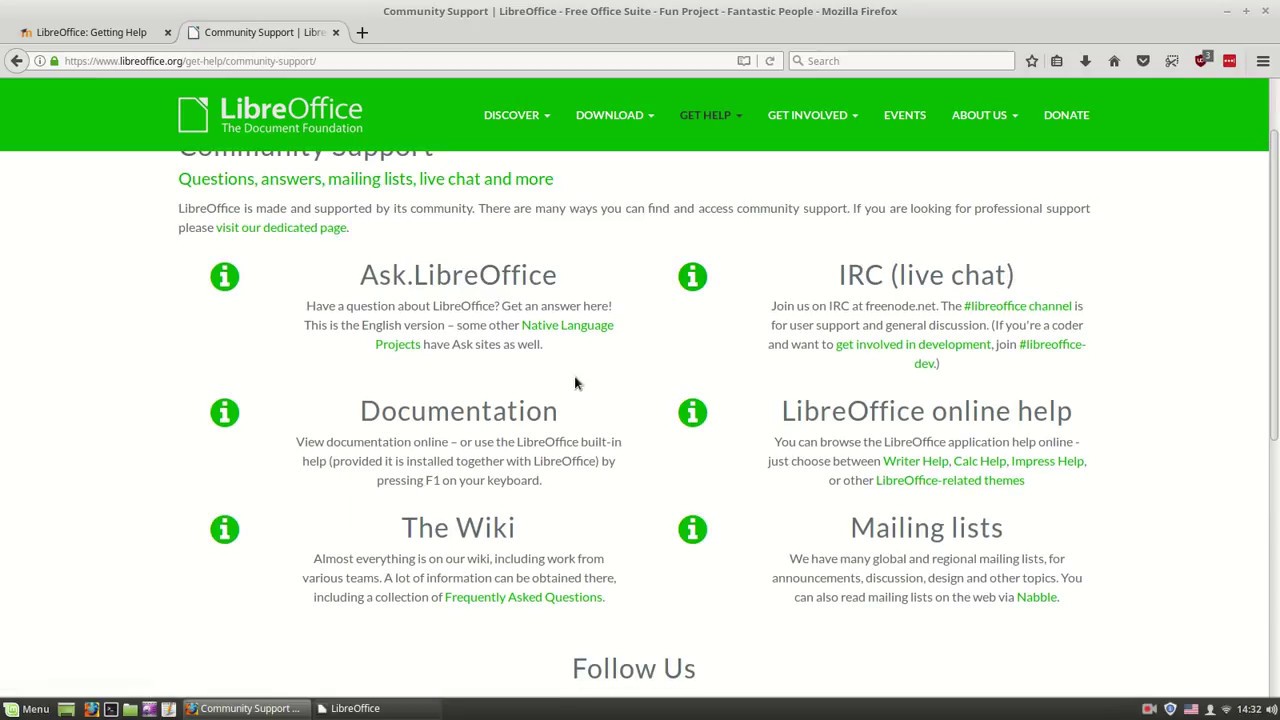1280x720 pixels.
Task: Close the 'LibreOffice: Getting Help' tab
Action: (168, 32)
